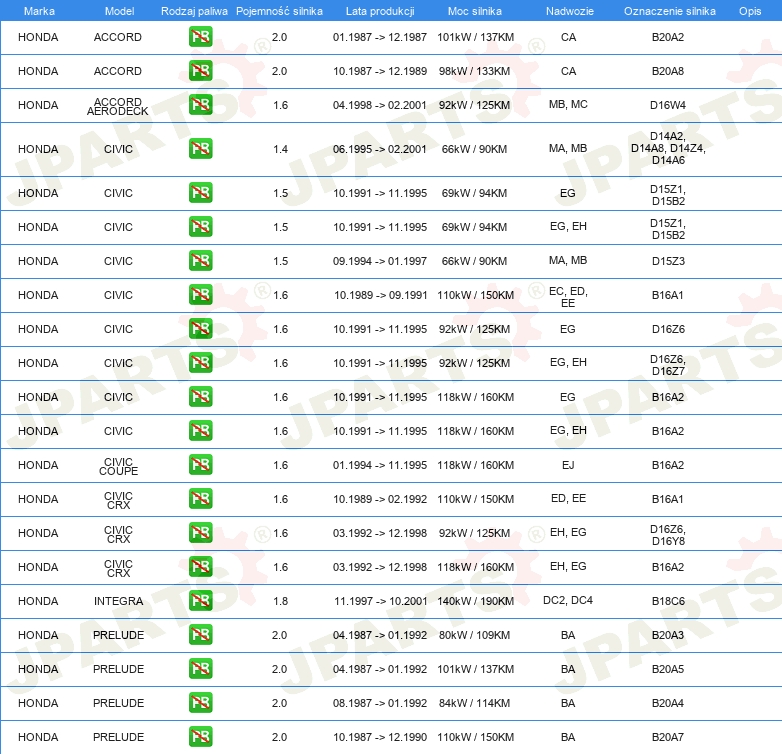Click body code EC, ED, EE
Viewport: 782px width, 754px height.
click(x=568, y=297)
